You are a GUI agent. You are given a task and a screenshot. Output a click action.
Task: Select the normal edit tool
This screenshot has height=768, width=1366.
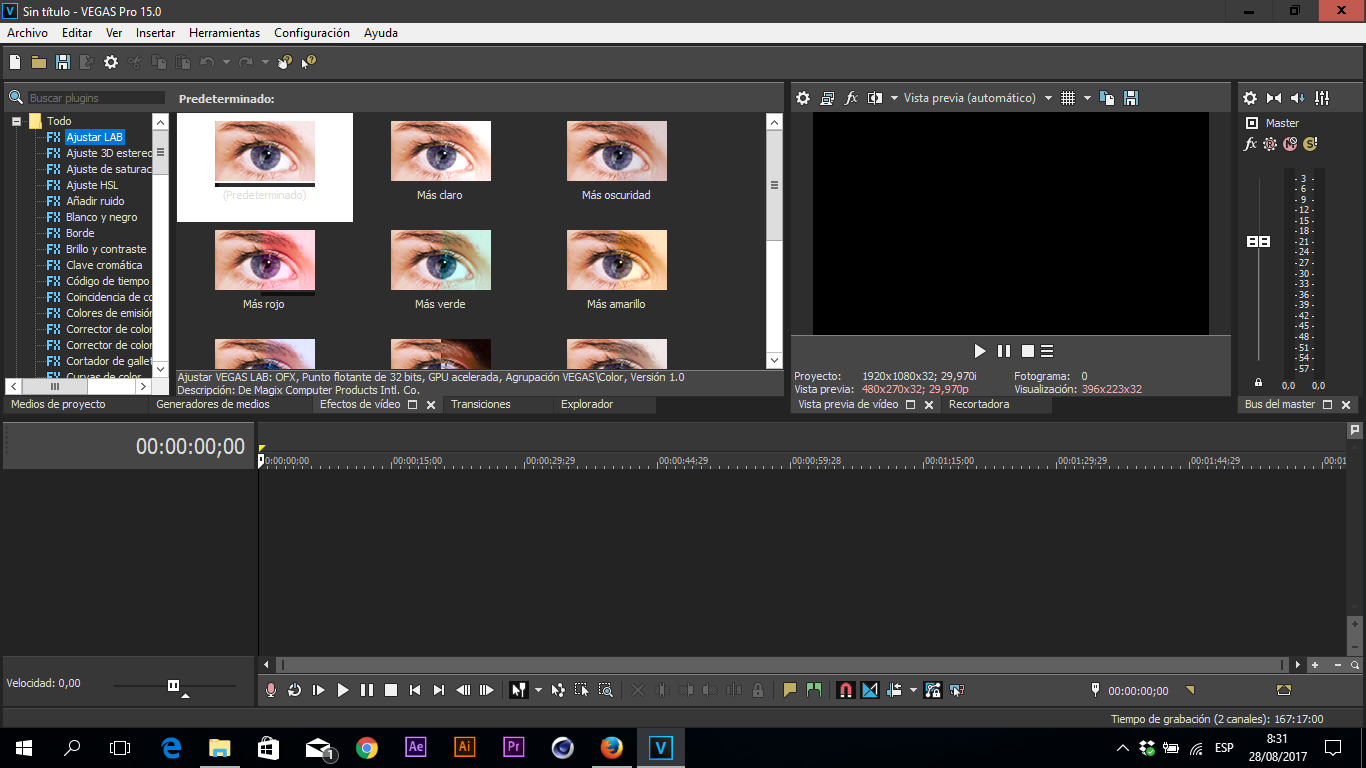tap(519, 690)
